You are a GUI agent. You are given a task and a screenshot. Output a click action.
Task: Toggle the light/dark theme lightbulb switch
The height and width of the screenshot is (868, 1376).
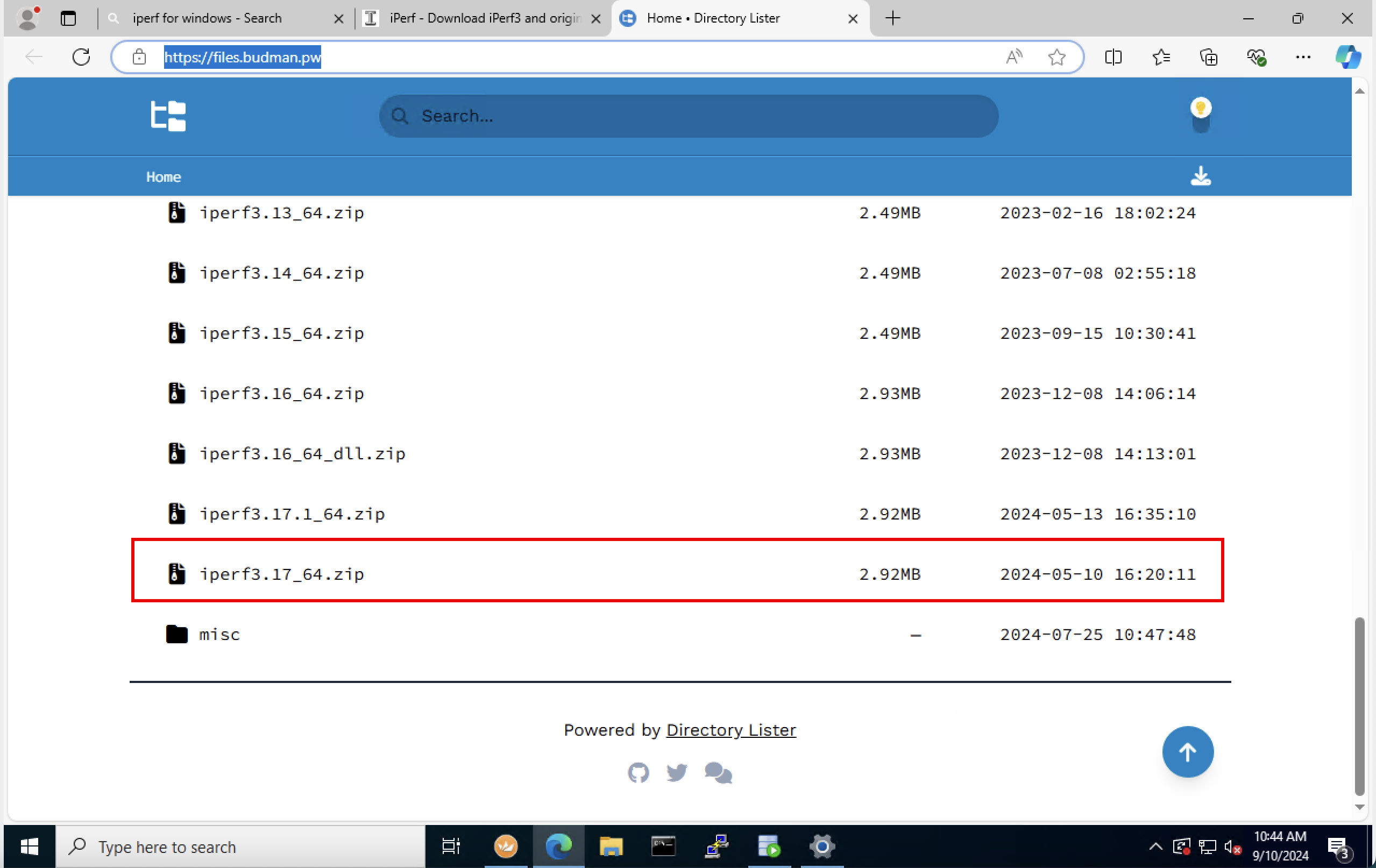point(1201,115)
